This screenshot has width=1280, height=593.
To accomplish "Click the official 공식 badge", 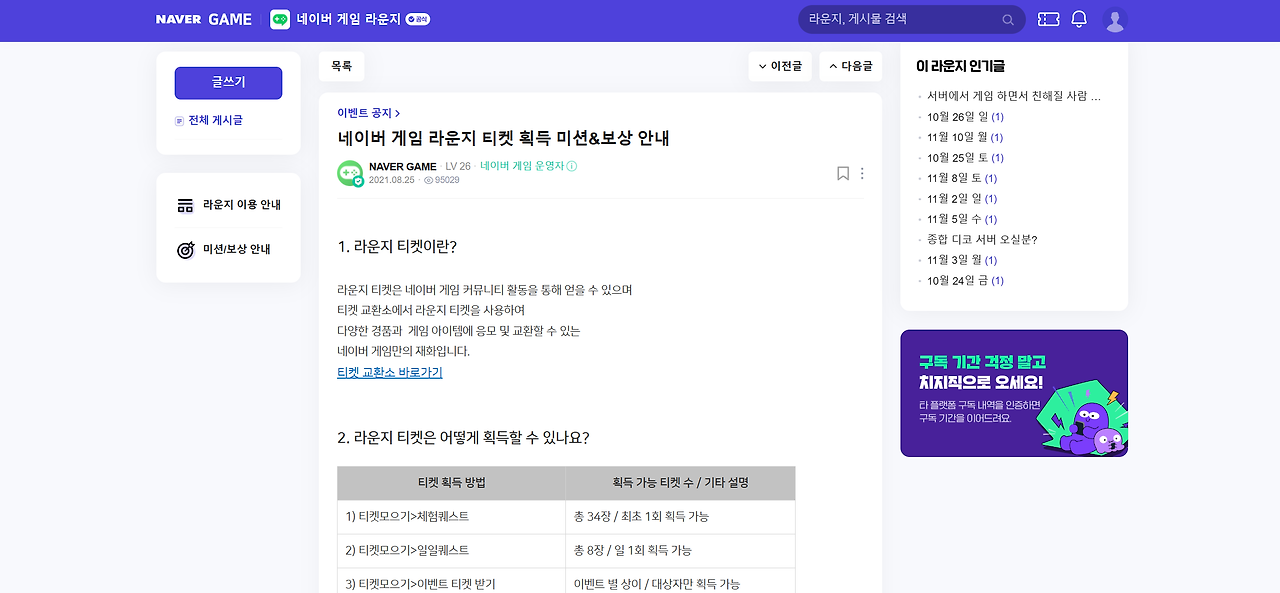I will tap(418, 19).
